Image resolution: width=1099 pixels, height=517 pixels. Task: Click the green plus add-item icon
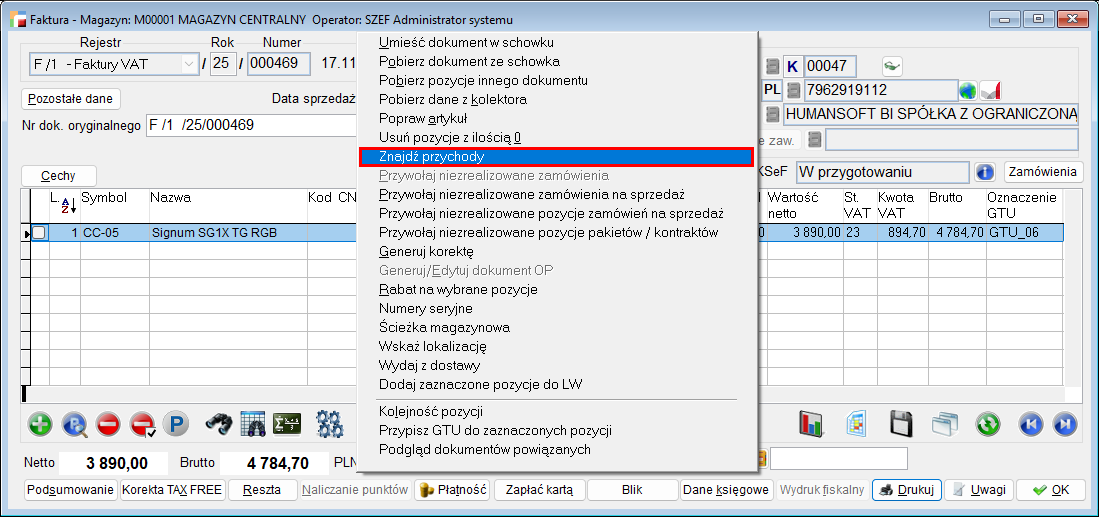click(41, 424)
